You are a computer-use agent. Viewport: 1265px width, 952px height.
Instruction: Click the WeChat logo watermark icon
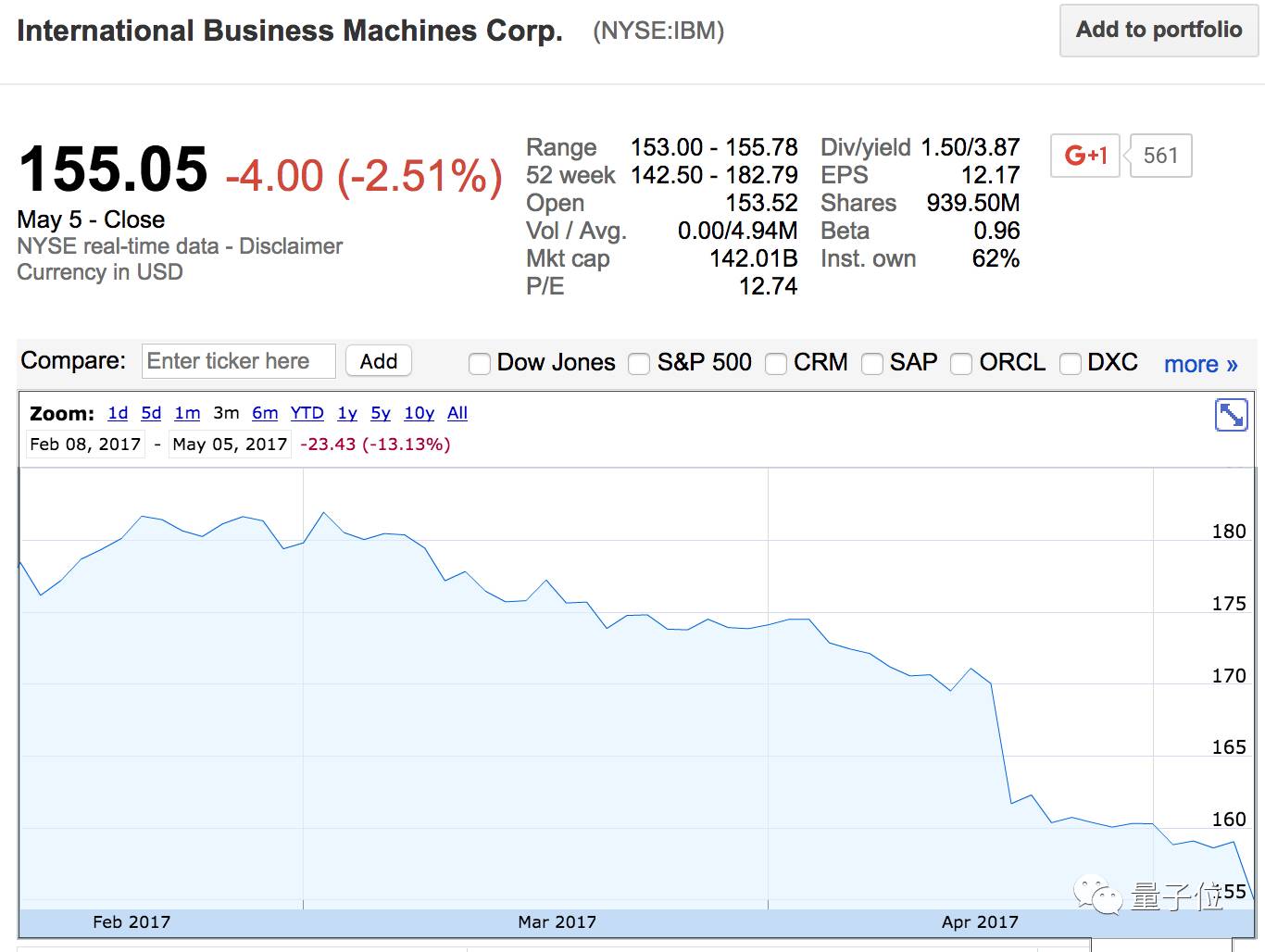(1096, 893)
